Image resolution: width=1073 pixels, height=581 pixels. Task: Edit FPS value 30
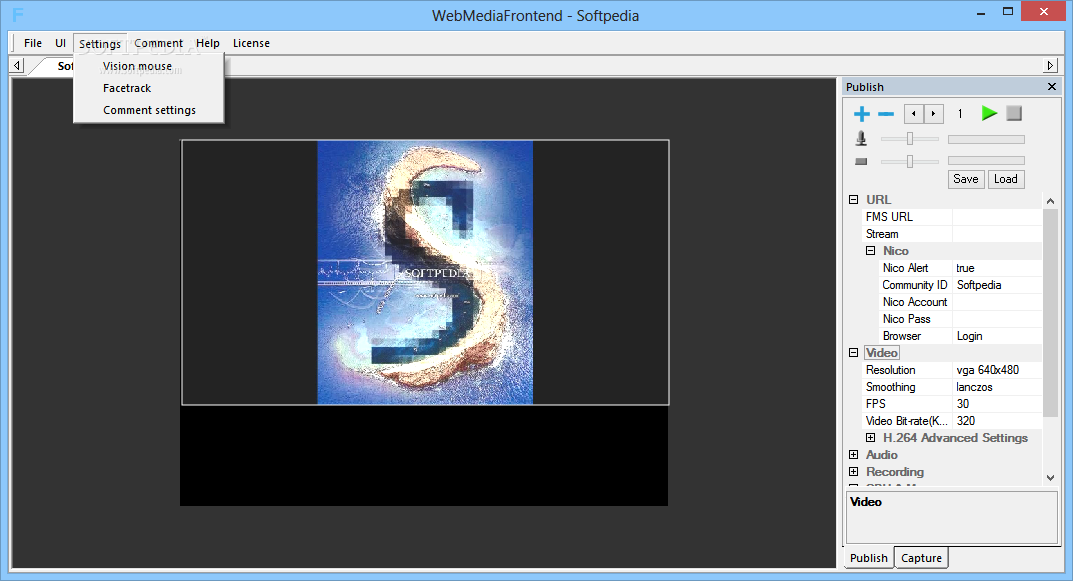coord(996,404)
